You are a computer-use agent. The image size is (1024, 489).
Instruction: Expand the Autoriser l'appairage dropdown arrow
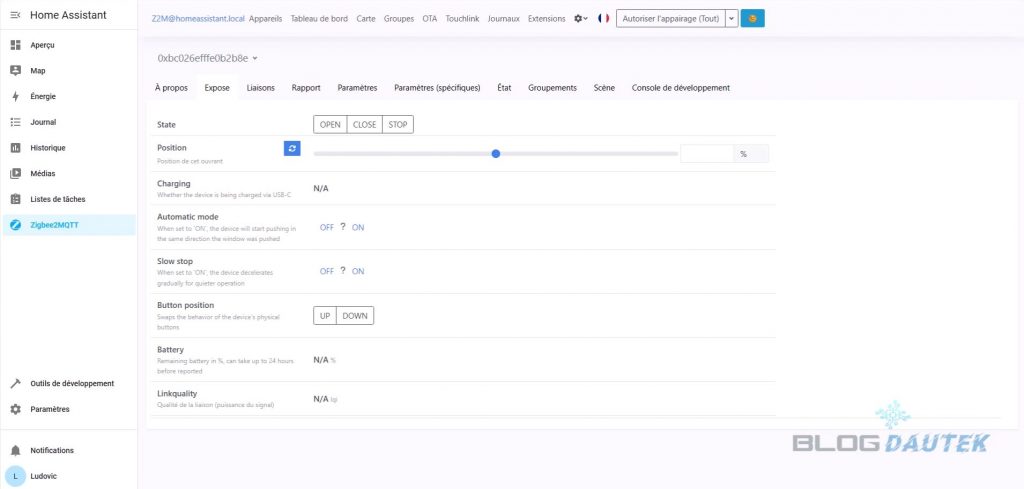731,19
